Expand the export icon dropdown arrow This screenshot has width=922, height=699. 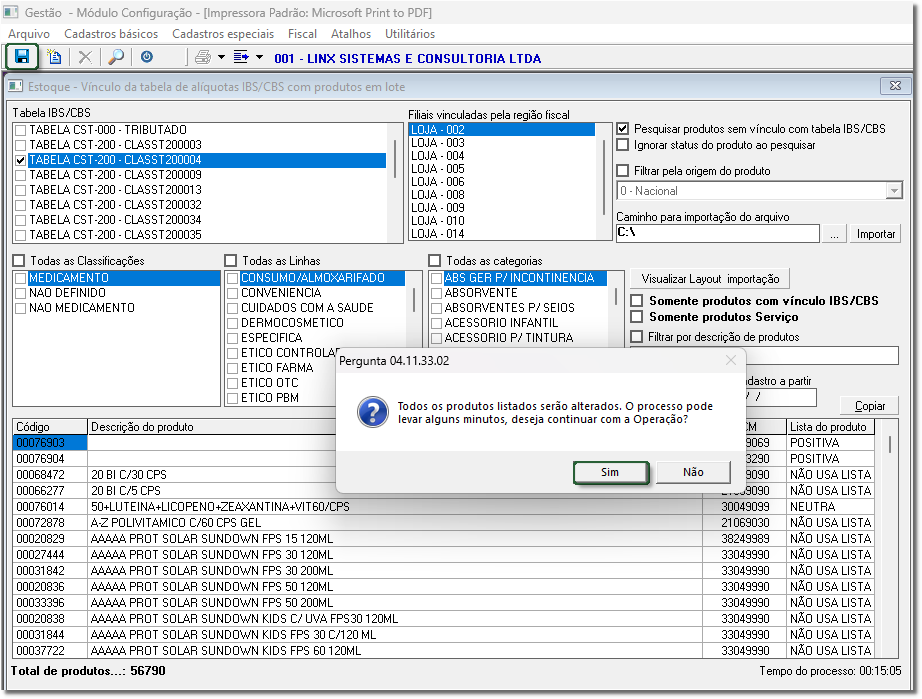[259, 58]
